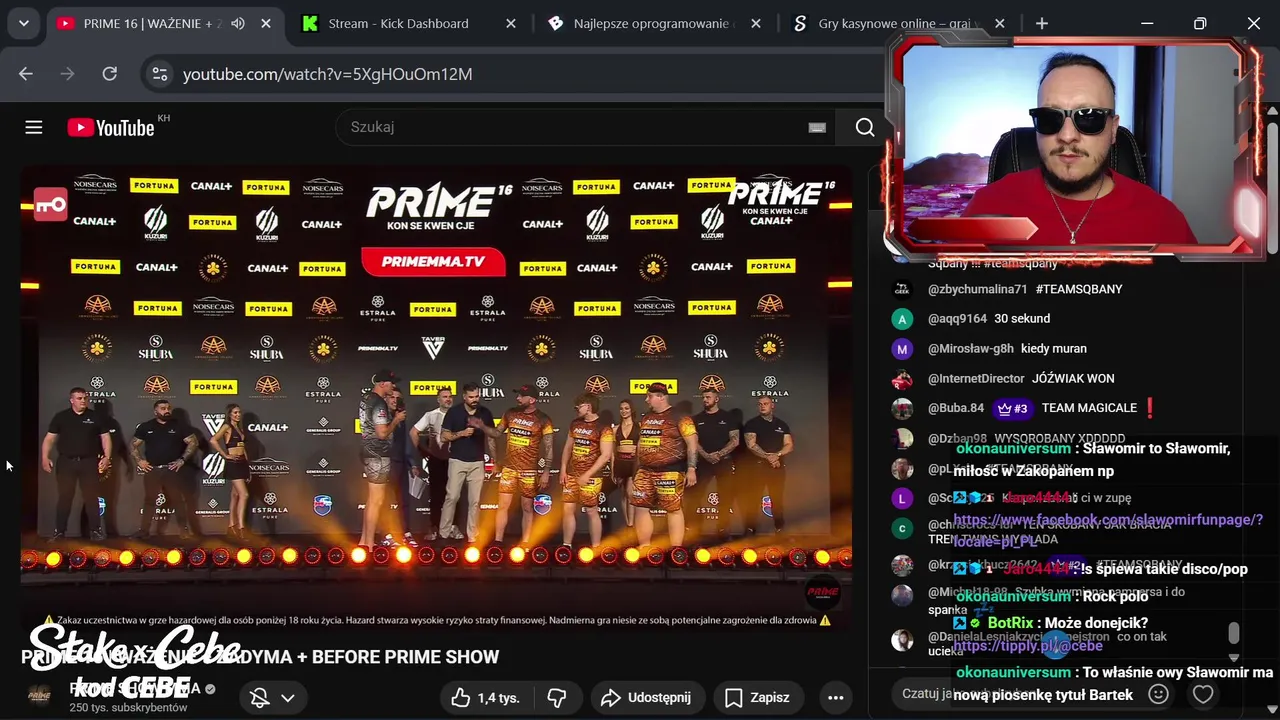Image resolution: width=1280 pixels, height=720 pixels.
Task: Open the emoji picker in chat
Action: click(1159, 693)
